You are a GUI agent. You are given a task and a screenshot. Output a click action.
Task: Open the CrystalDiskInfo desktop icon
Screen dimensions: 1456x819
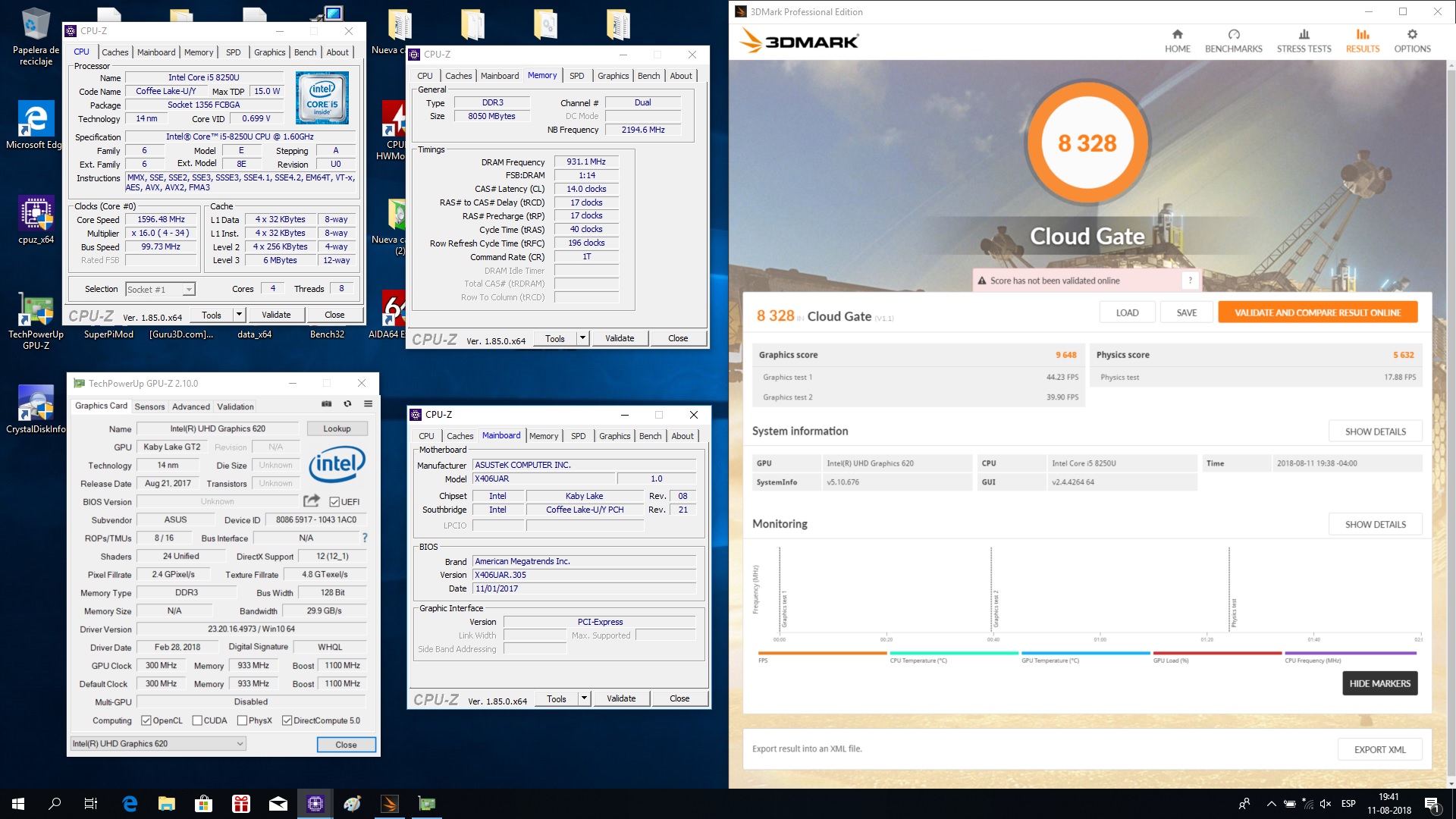point(36,410)
